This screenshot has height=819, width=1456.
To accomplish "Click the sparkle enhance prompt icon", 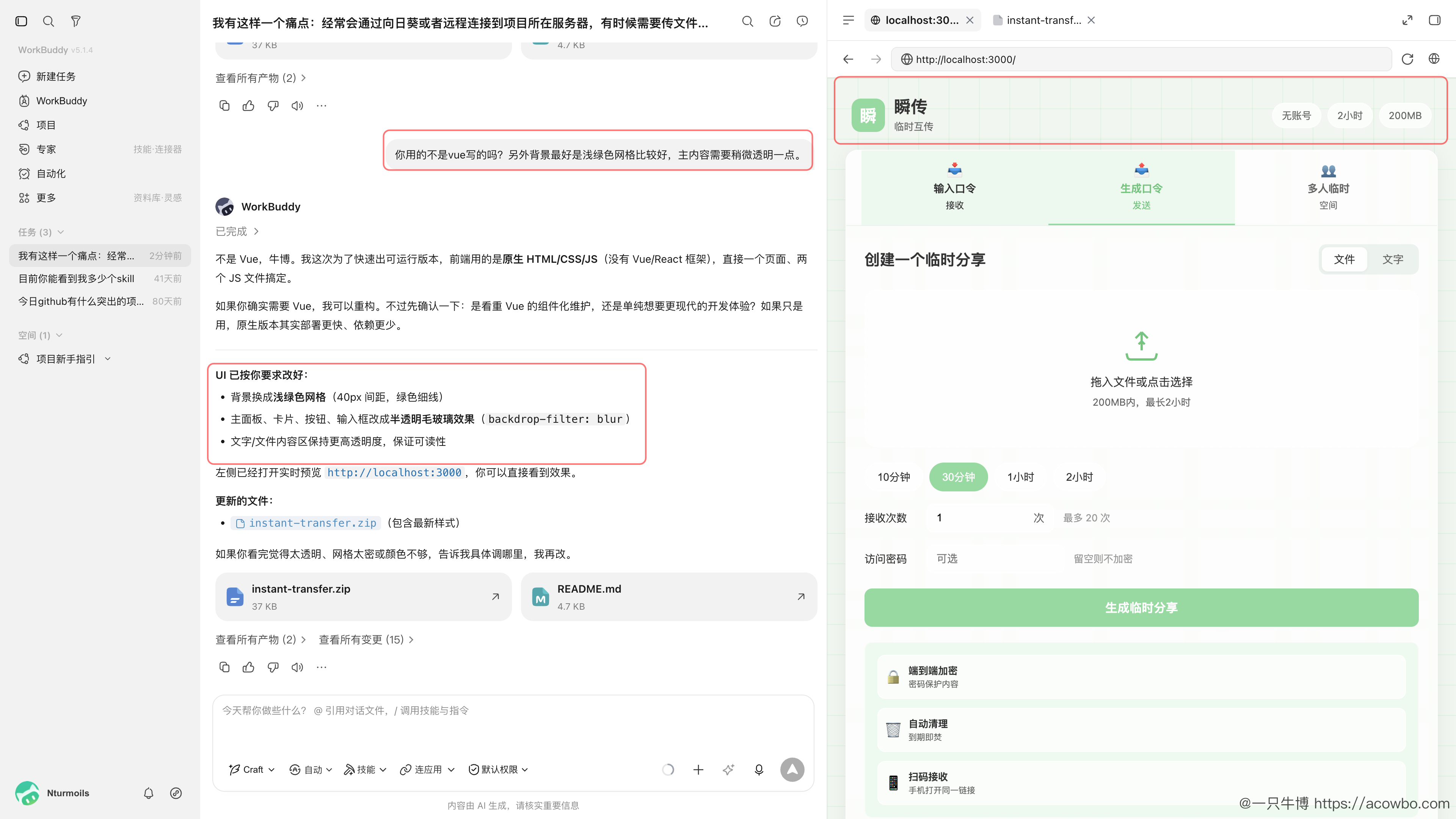I will coord(728,770).
